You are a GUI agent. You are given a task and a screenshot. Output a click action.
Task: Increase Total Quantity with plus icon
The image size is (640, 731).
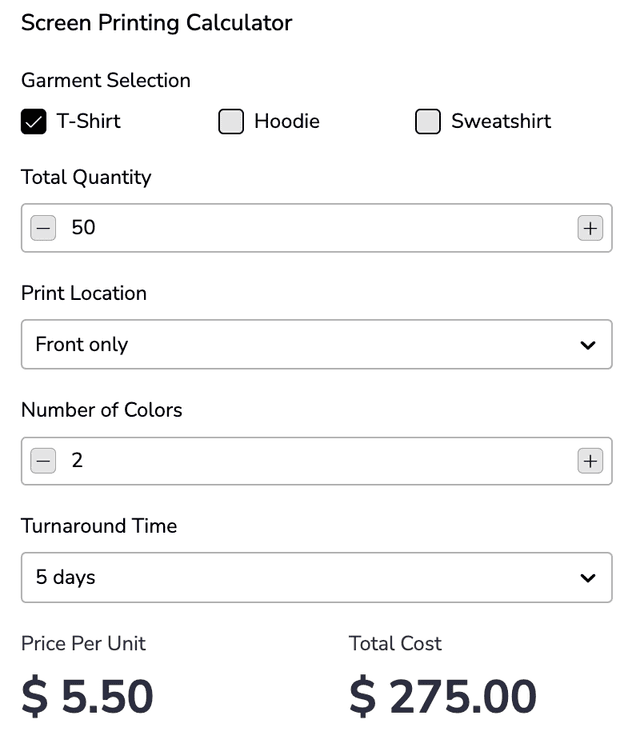[590, 228]
